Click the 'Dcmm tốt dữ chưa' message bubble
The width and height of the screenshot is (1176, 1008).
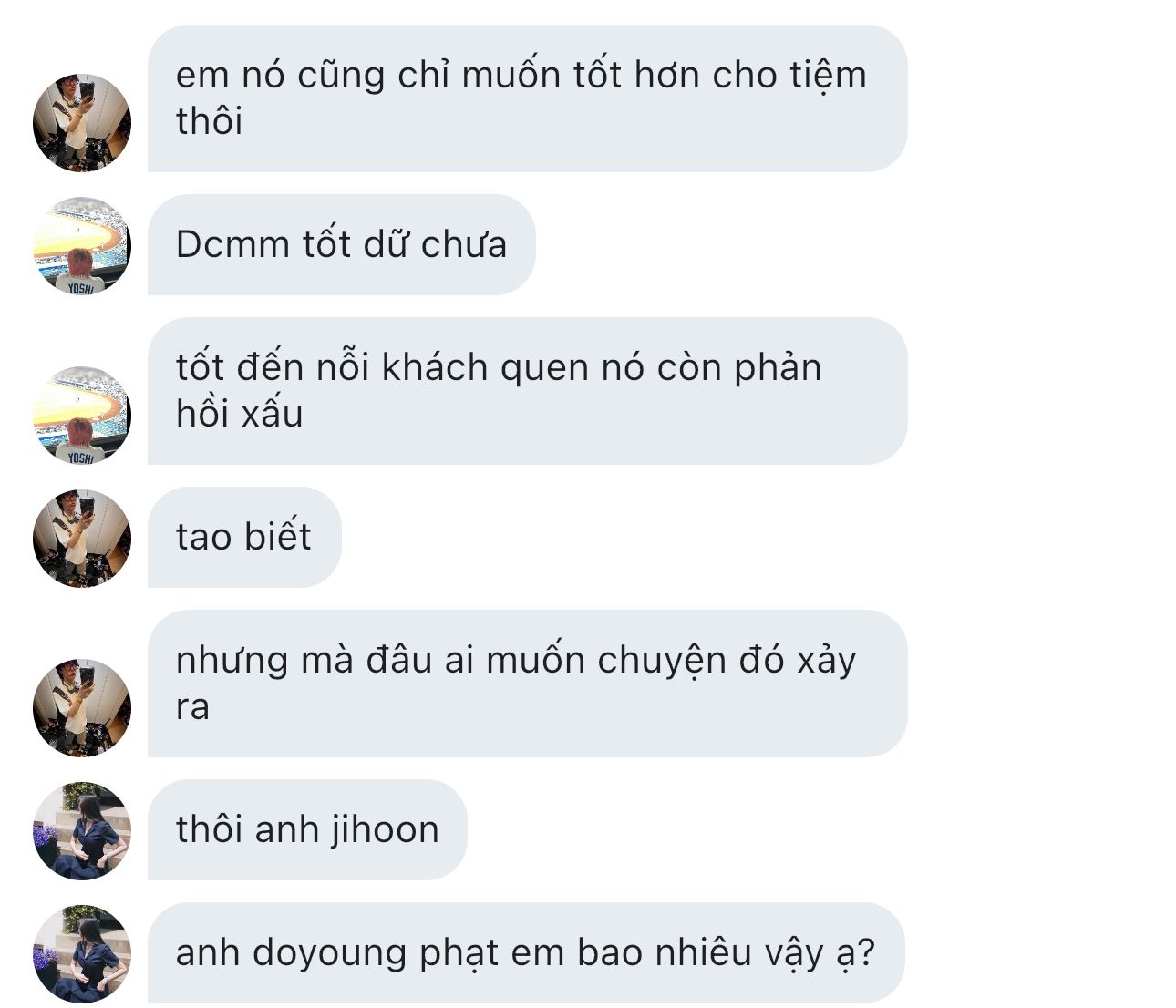[x=341, y=244]
